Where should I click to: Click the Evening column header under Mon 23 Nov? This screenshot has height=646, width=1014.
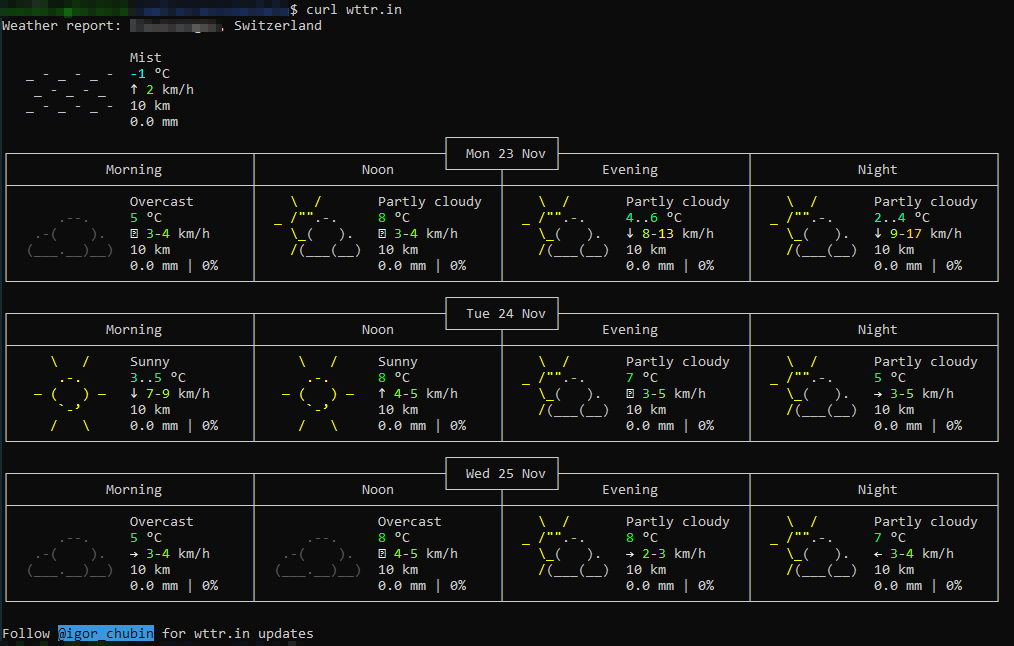[630, 169]
